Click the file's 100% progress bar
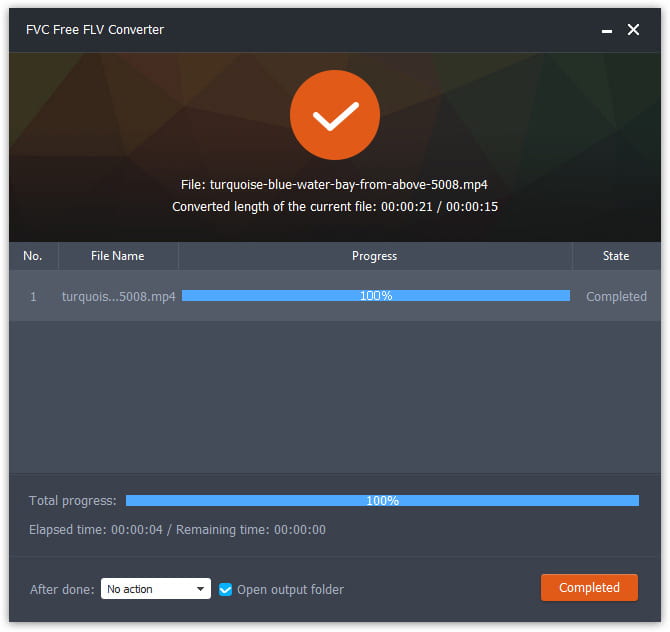Image resolution: width=670 pixels, height=632 pixels. tap(376, 296)
